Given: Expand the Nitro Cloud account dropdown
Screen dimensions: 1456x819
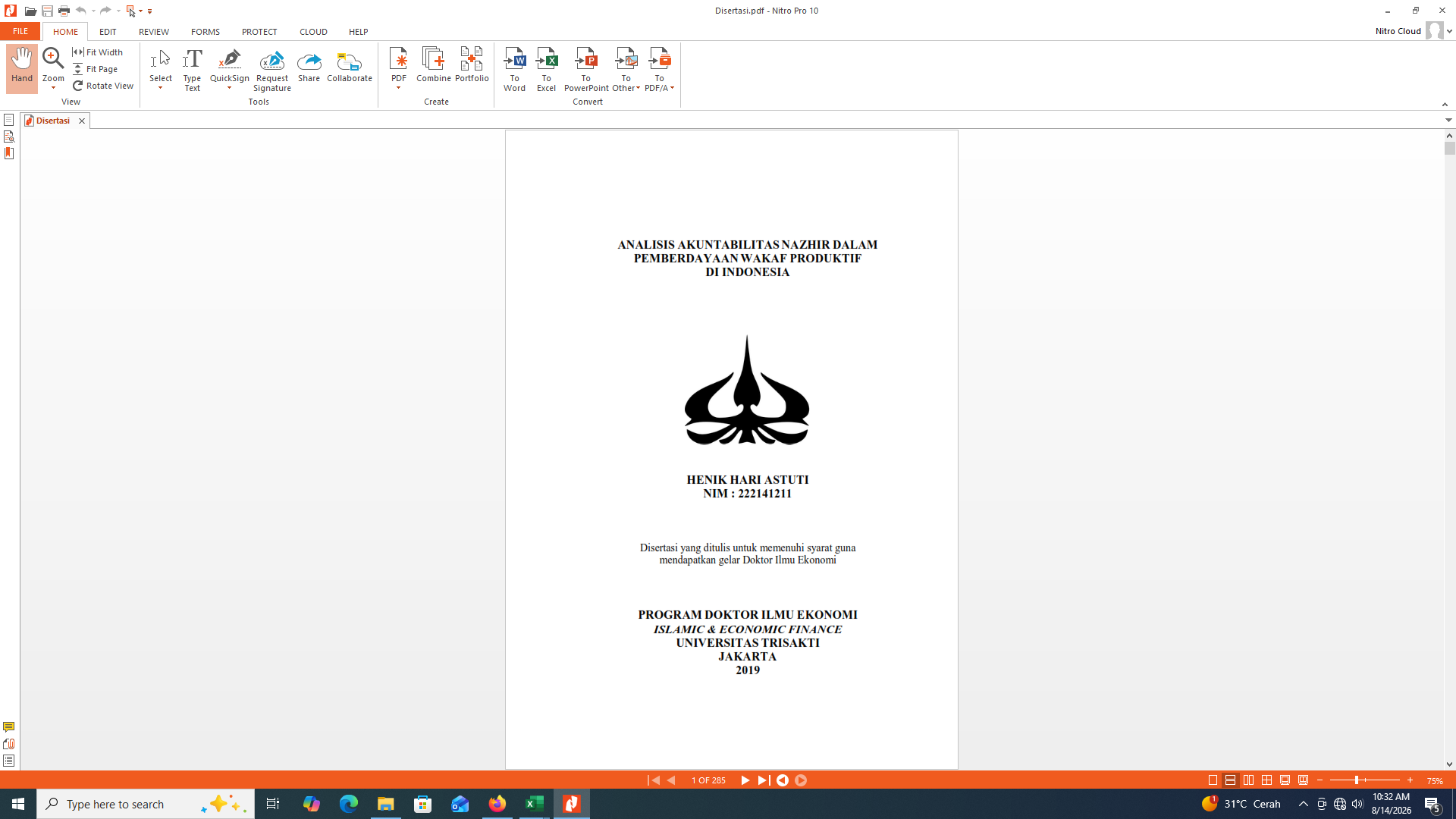Looking at the screenshot, I should click(x=1449, y=31).
